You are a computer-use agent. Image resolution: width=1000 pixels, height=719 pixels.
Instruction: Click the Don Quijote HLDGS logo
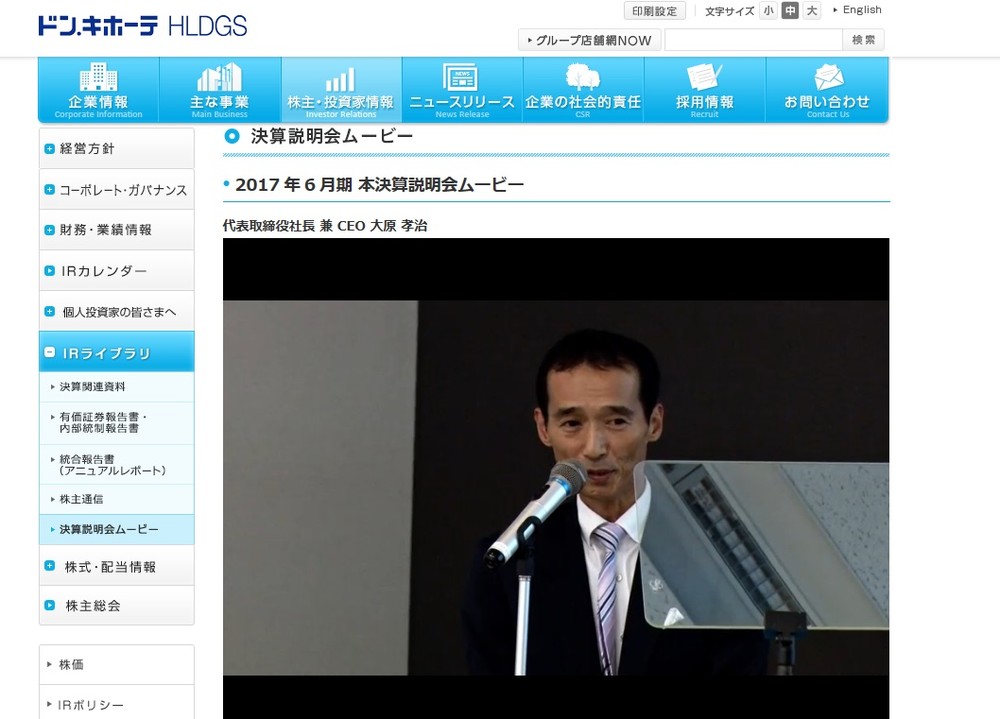(x=141, y=25)
